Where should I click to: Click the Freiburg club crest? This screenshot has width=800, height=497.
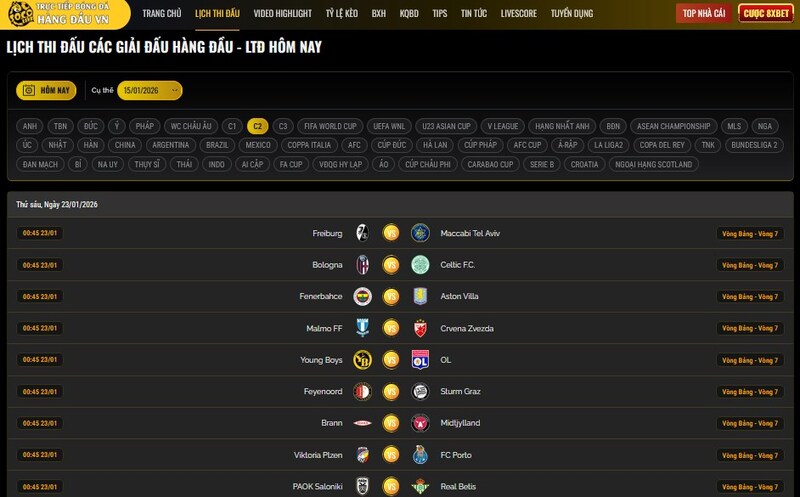tap(363, 233)
